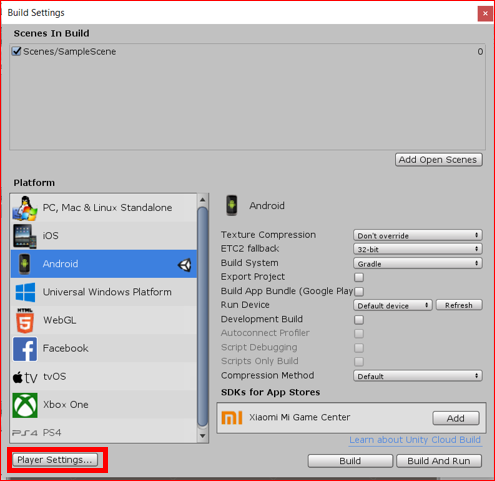Open the Texture Compression dropdown
Image resolution: width=495 pixels, height=481 pixels.
[418, 235]
